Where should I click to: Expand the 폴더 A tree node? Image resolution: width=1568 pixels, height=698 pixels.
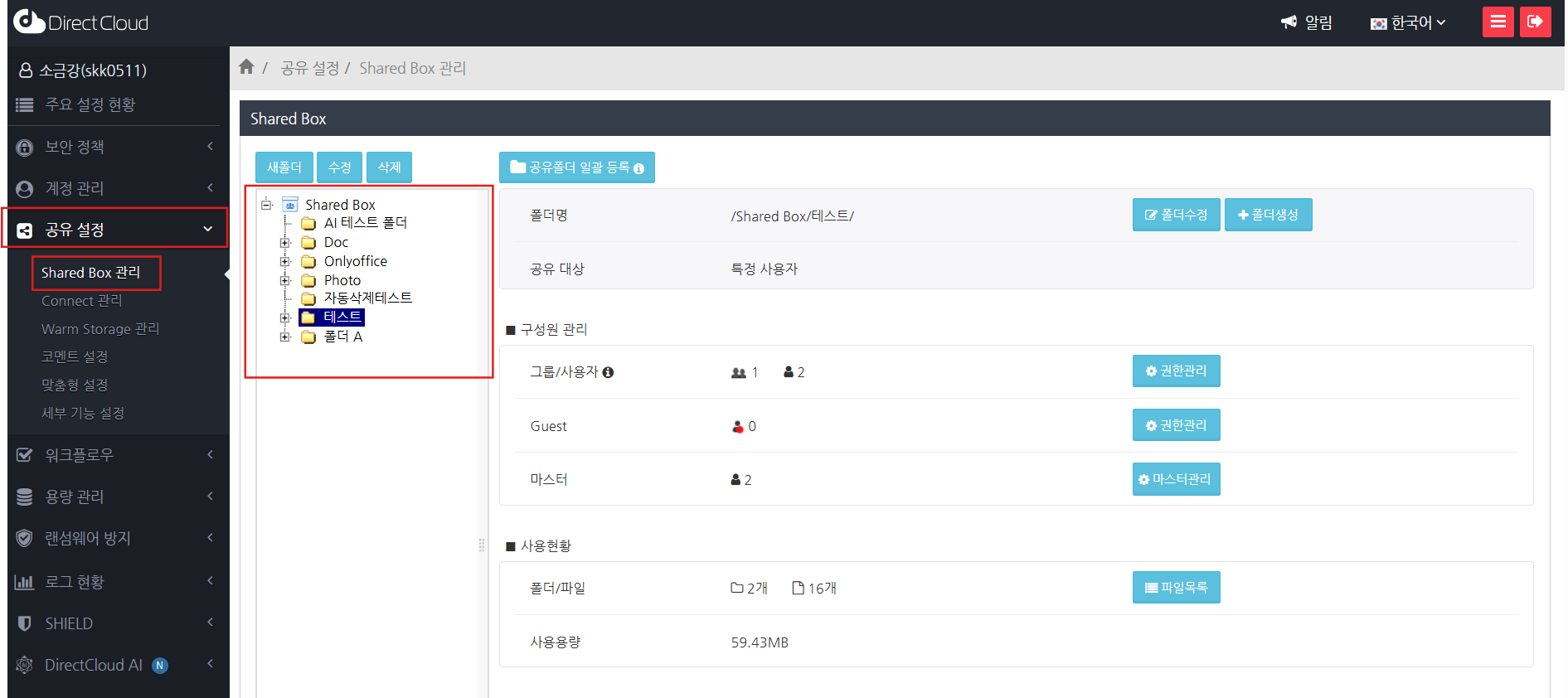pos(285,337)
